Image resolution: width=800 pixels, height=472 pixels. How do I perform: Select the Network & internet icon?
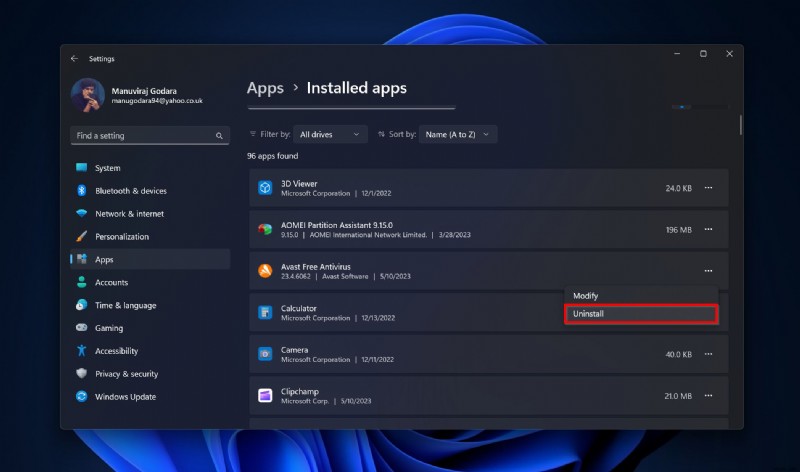click(82, 213)
